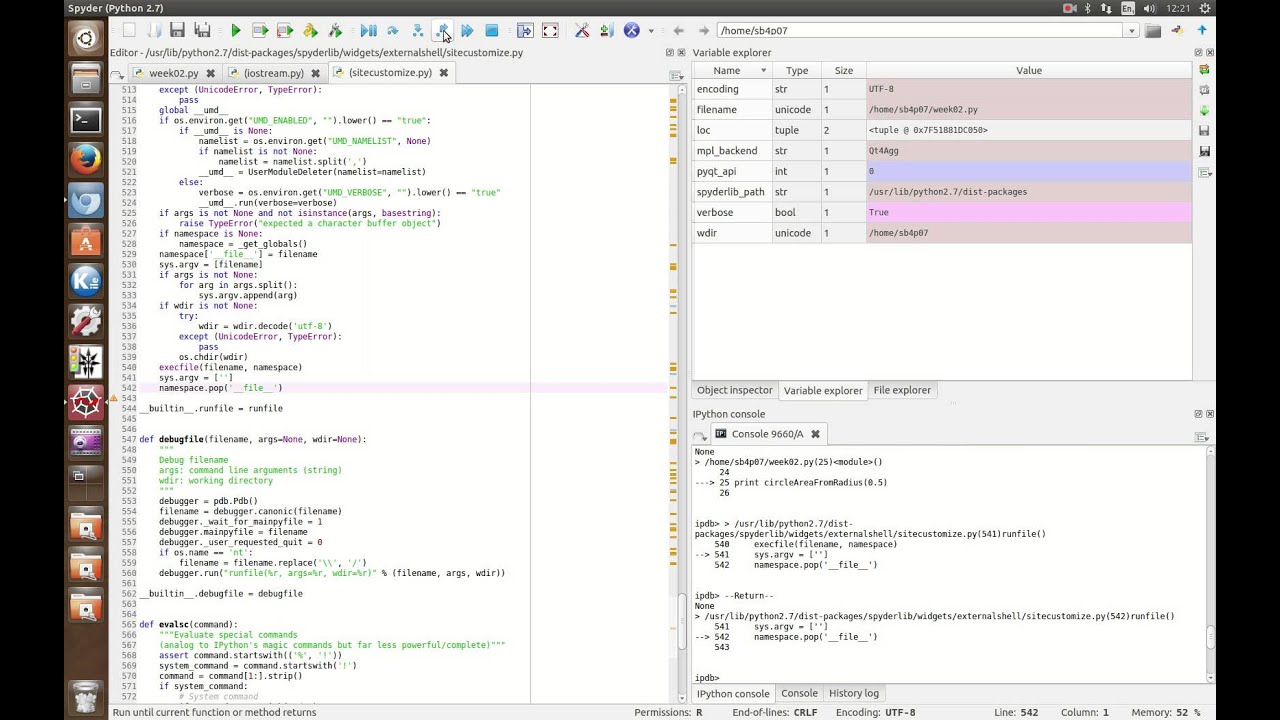Click the blue Spyder X icon

click(631, 31)
